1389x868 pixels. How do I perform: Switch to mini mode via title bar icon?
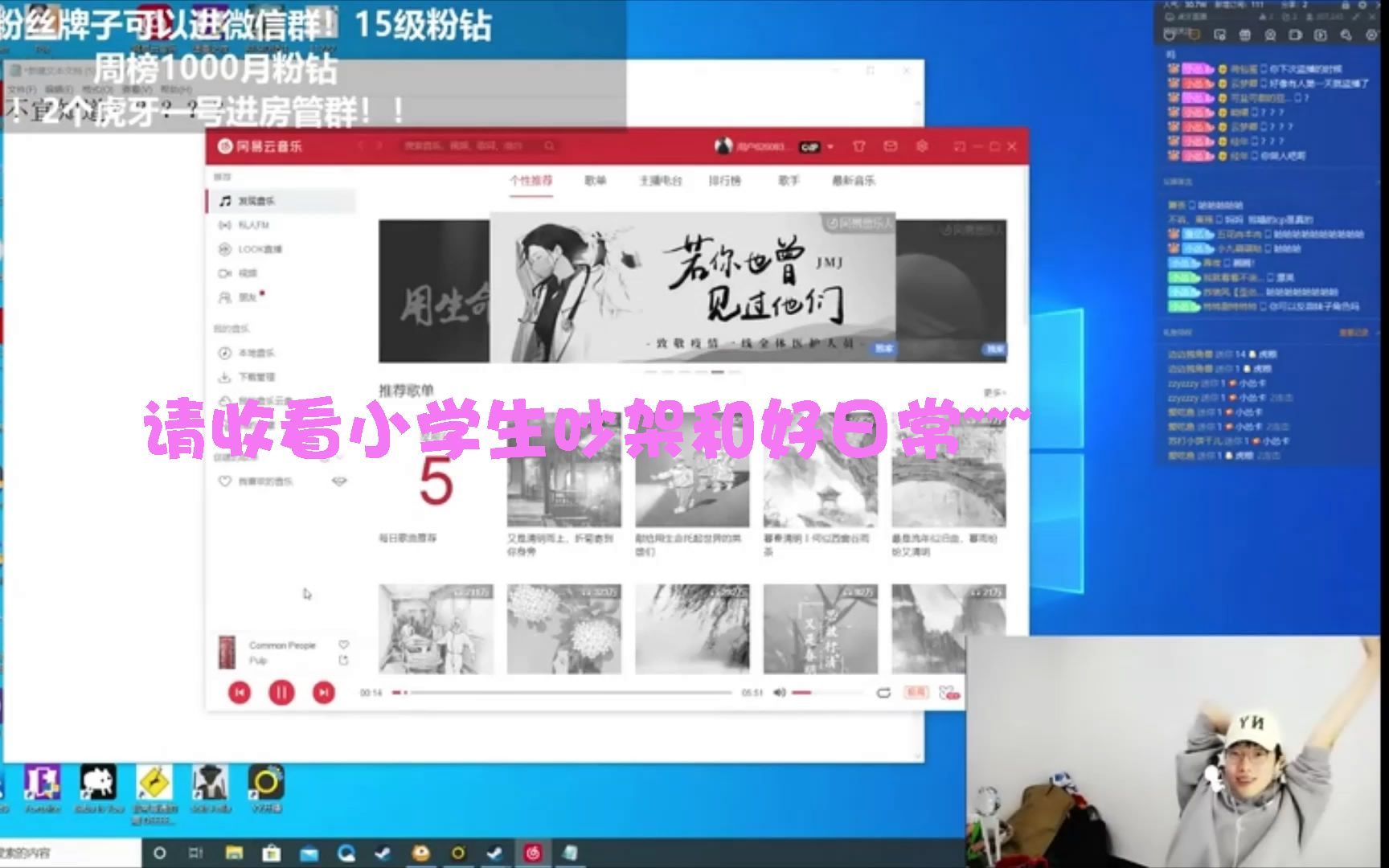(959, 146)
